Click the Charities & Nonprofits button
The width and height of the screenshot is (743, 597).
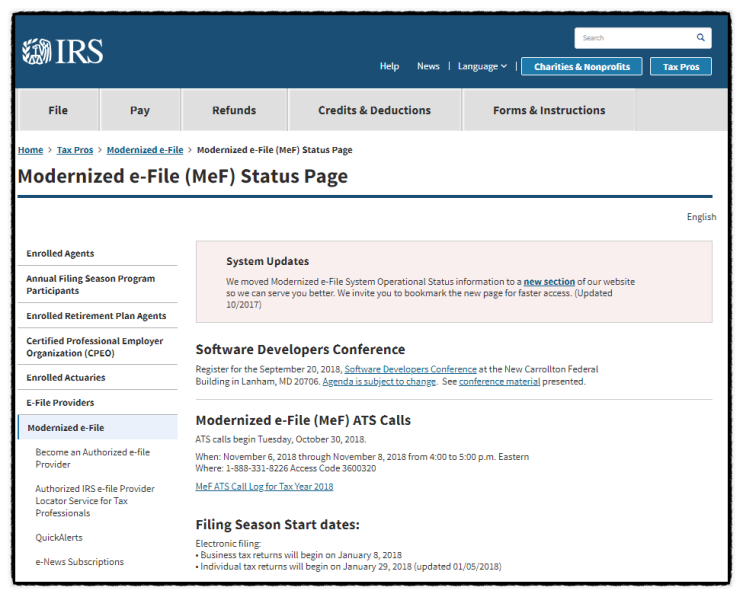(582, 67)
